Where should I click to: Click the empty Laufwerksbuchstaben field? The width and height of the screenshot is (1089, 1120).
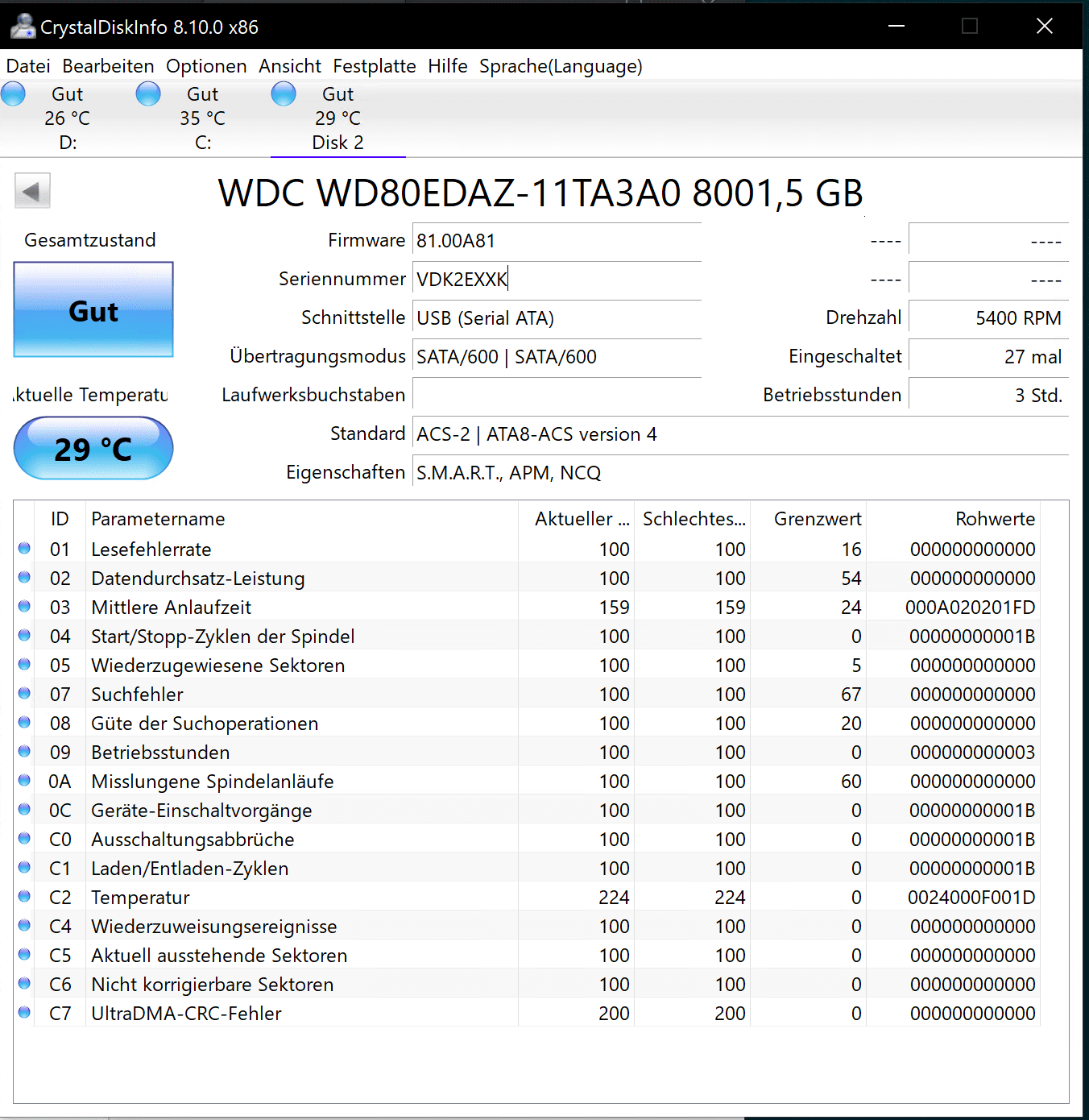557,396
